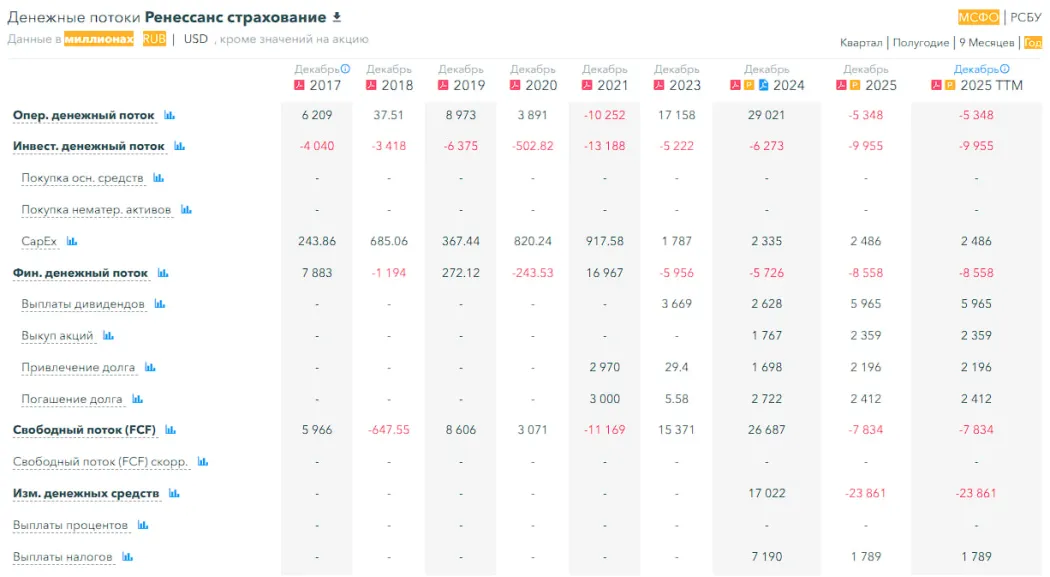Click info icon next to Декабрь 2017
Image resolution: width=1050 pixels, height=577 pixels.
(x=346, y=69)
